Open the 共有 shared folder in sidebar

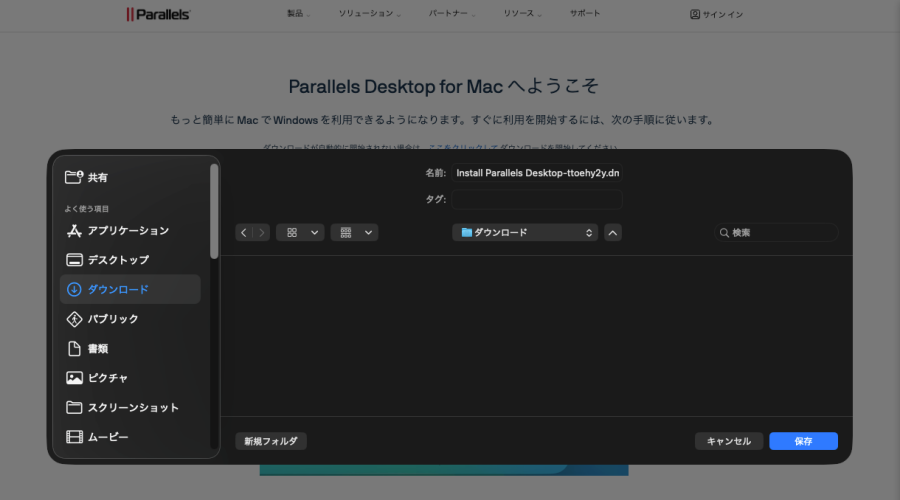point(86,177)
